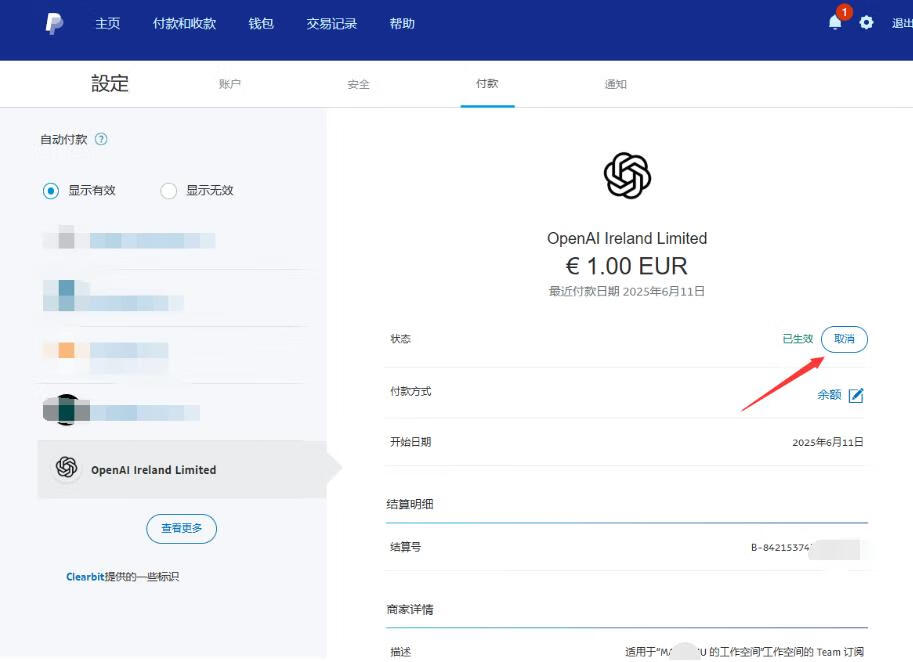The image size is (913, 662).
Task: Switch to the 账户 tab
Action: tap(230, 85)
